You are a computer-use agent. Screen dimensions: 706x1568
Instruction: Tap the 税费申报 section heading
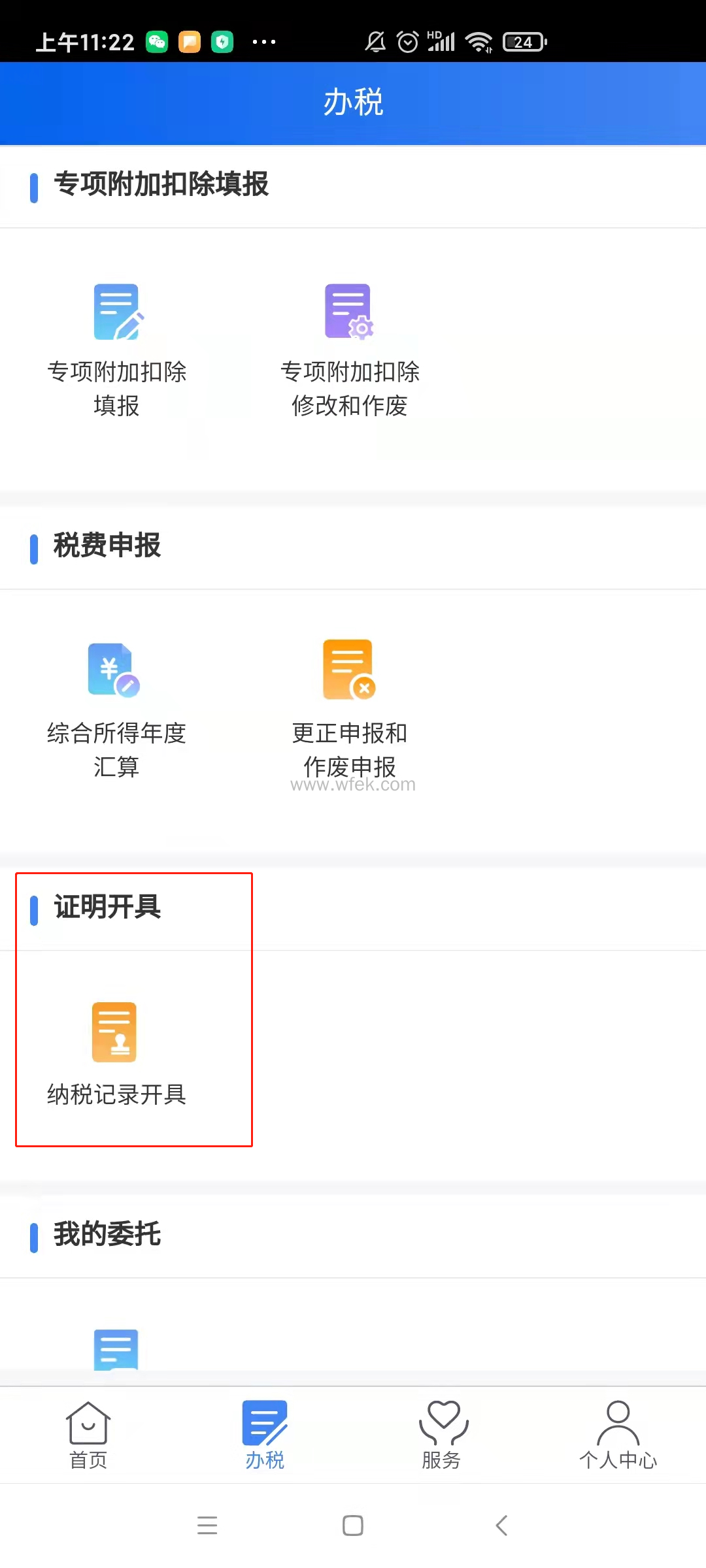pos(107,546)
